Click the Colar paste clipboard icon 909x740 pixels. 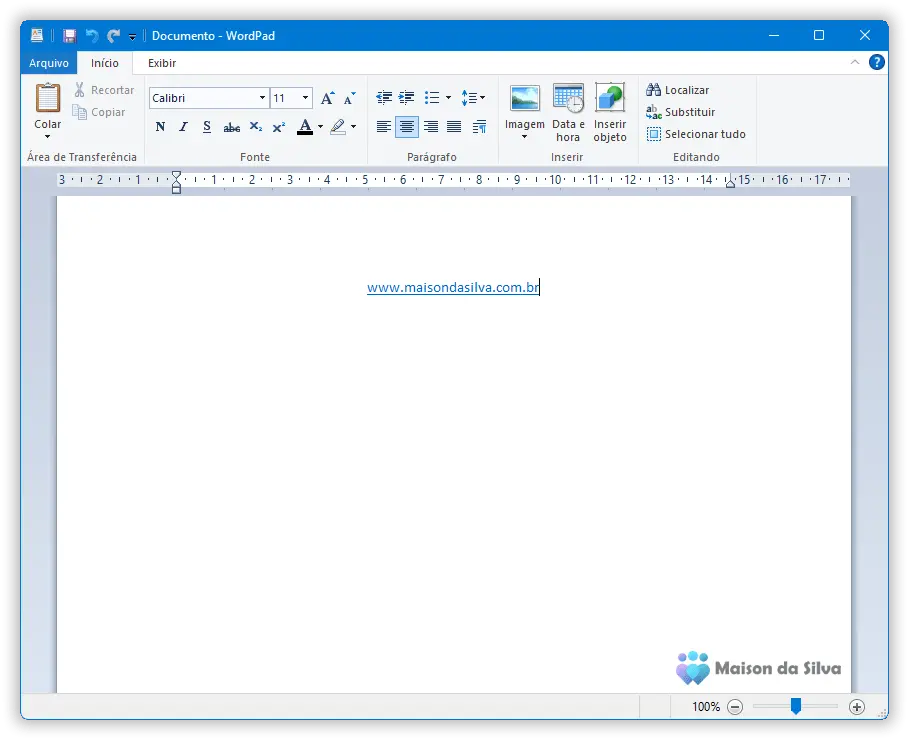click(47, 98)
